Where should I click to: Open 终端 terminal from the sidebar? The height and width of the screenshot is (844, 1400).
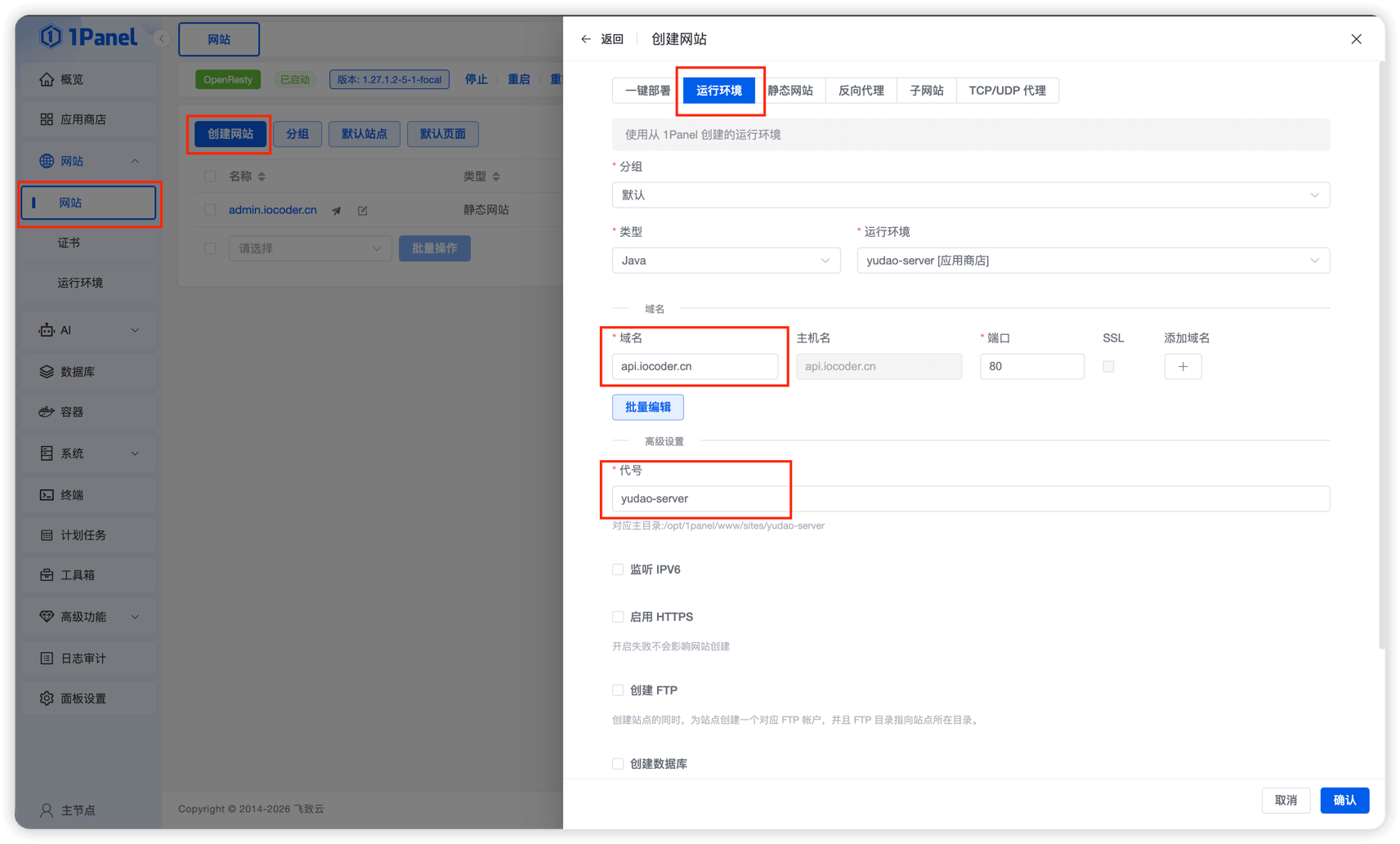[47, 495]
